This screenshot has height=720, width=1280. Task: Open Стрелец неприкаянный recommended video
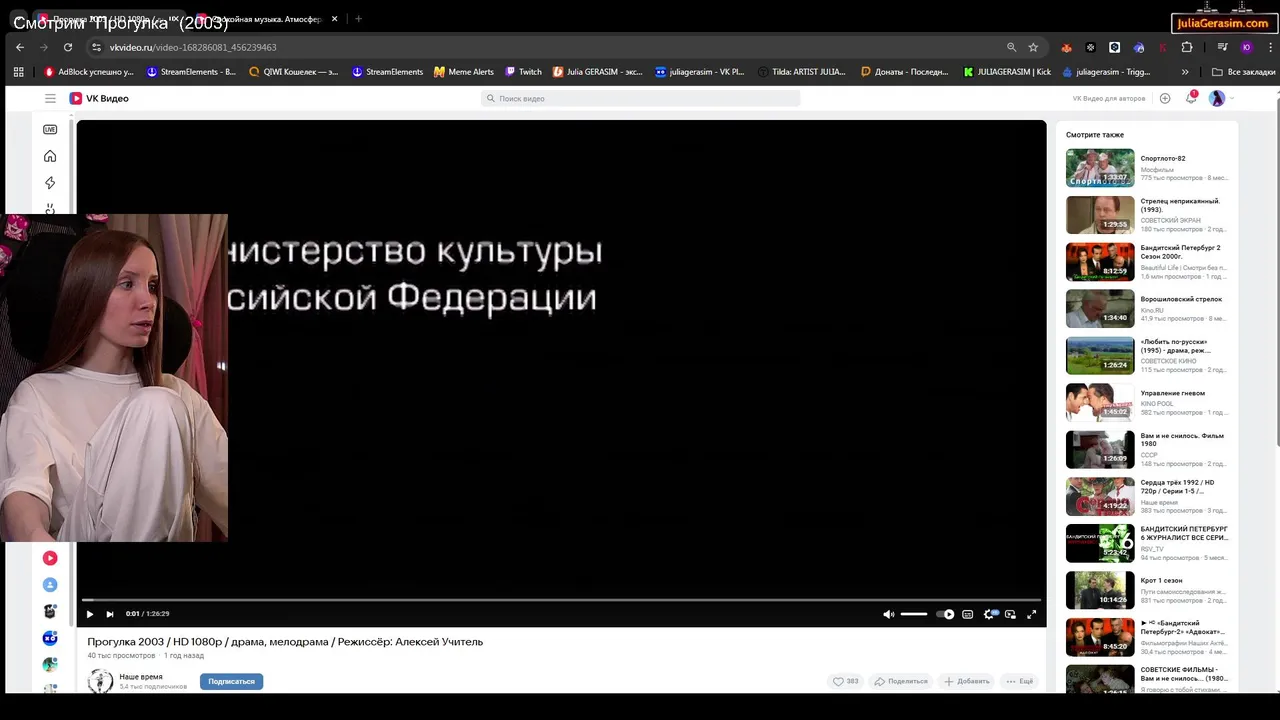(x=1147, y=215)
